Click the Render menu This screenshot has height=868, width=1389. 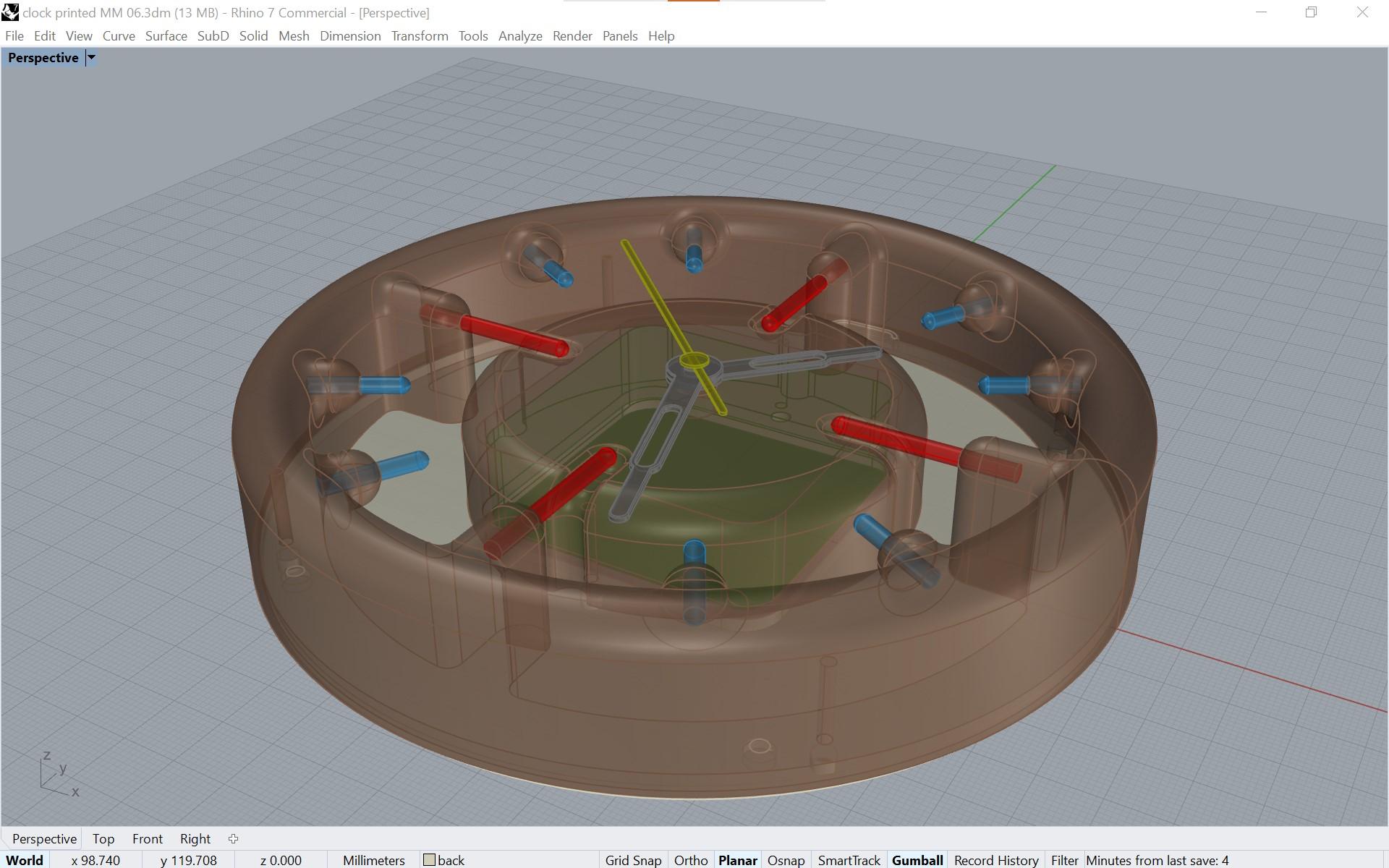(x=570, y=35)
